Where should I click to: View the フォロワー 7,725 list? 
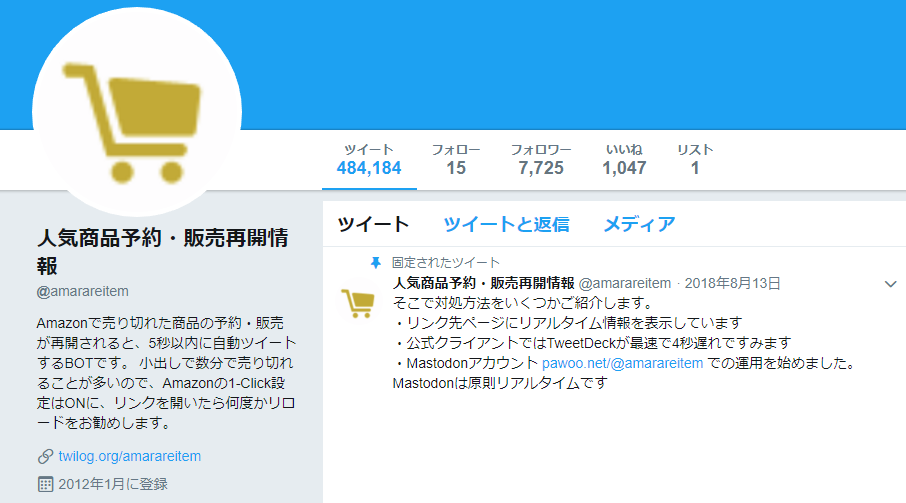click(x=541, y=159)
